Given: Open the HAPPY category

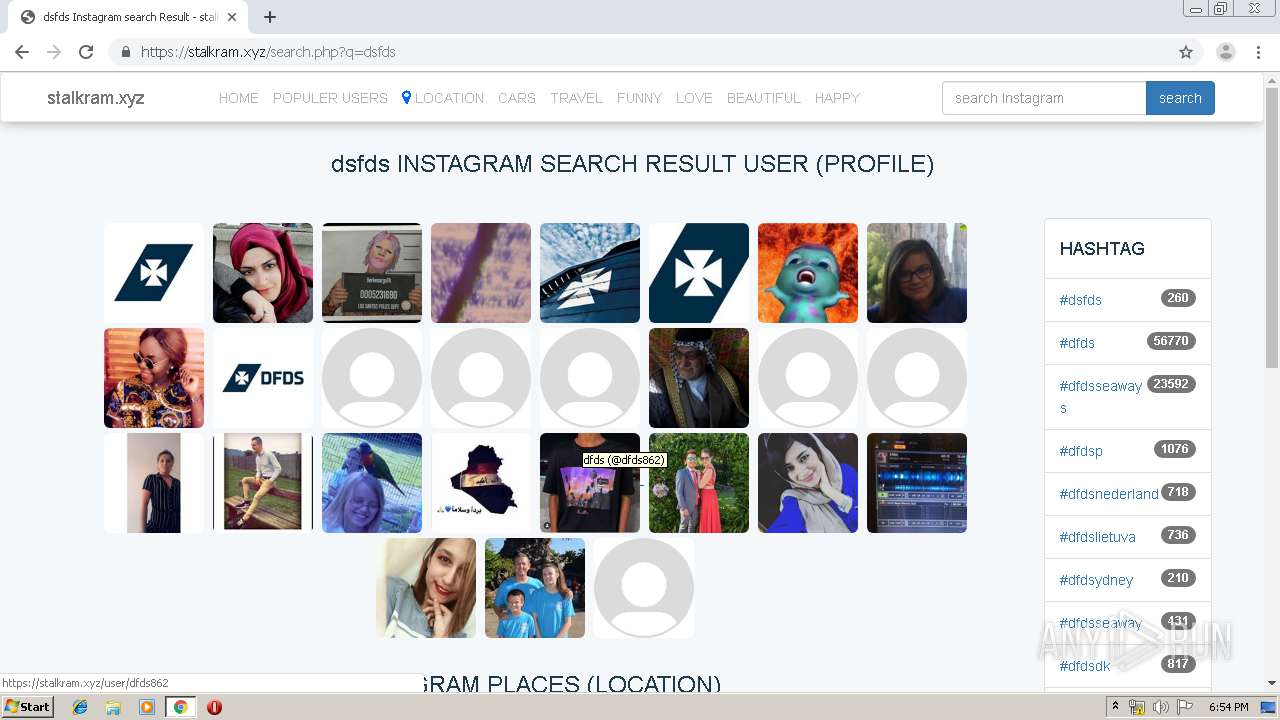Looking at the screenshot, I should click(x=837, y=98).
